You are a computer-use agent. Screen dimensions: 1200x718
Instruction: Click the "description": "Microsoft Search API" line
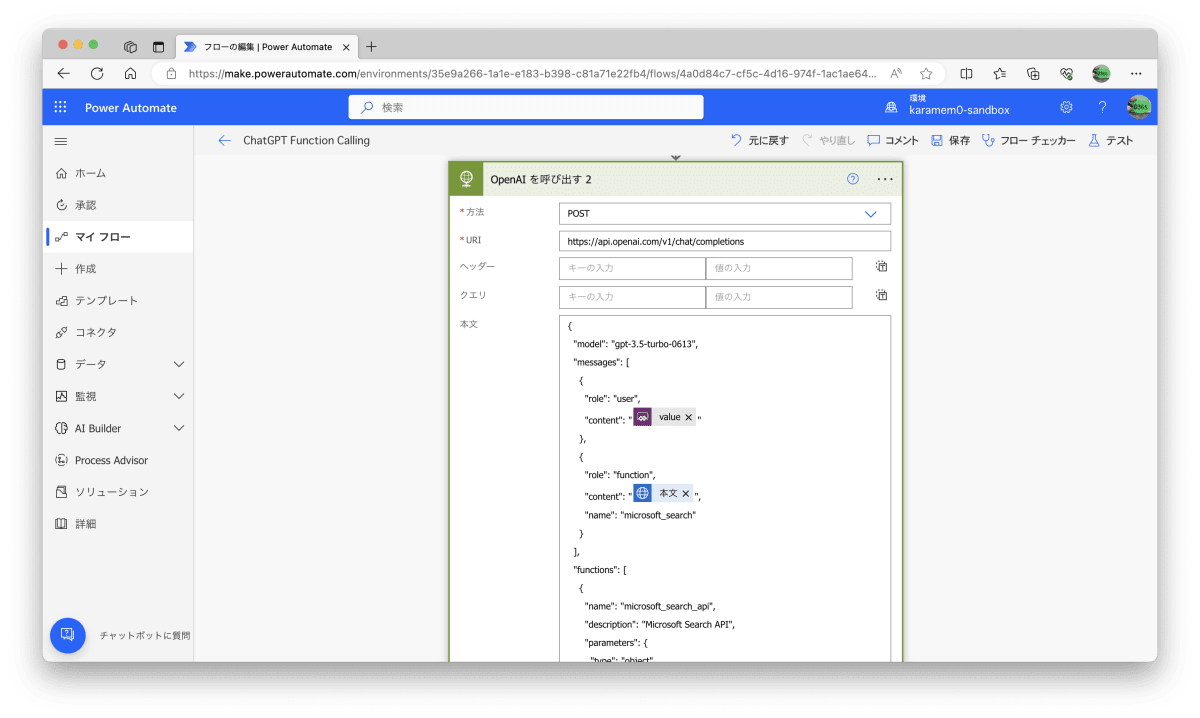[660, 625]
